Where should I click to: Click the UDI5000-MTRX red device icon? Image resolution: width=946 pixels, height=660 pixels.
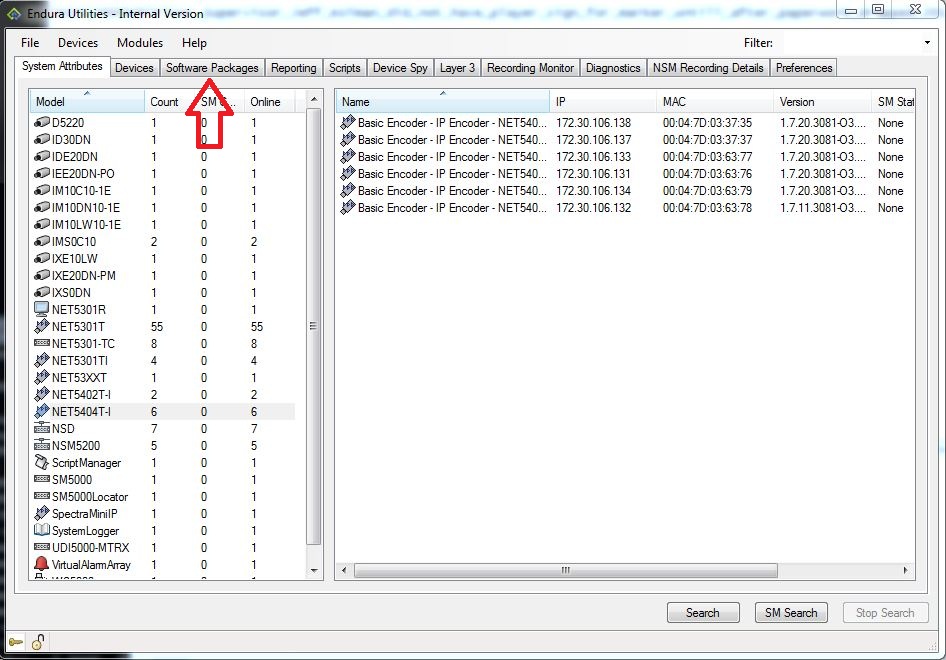[41, 547]
